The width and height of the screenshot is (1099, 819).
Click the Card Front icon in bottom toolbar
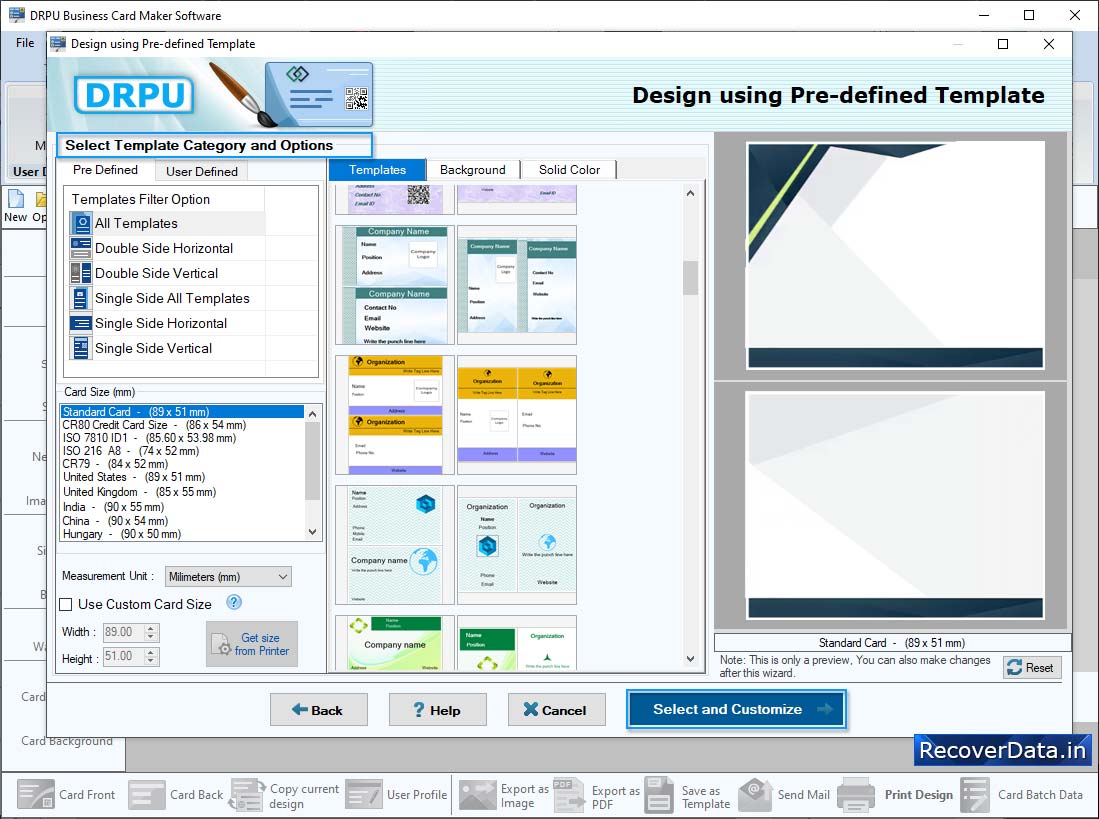(36, 794)
